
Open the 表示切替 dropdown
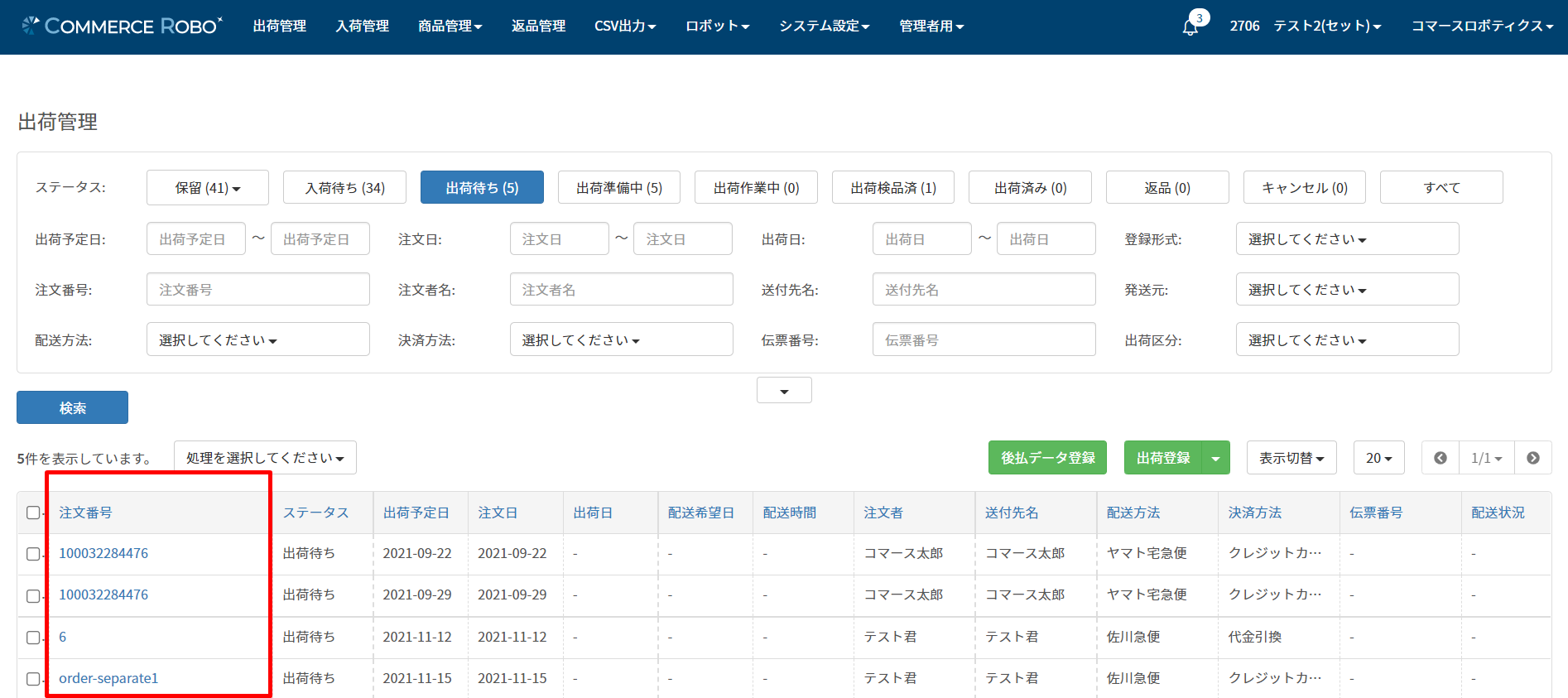tap(1291, 458)
